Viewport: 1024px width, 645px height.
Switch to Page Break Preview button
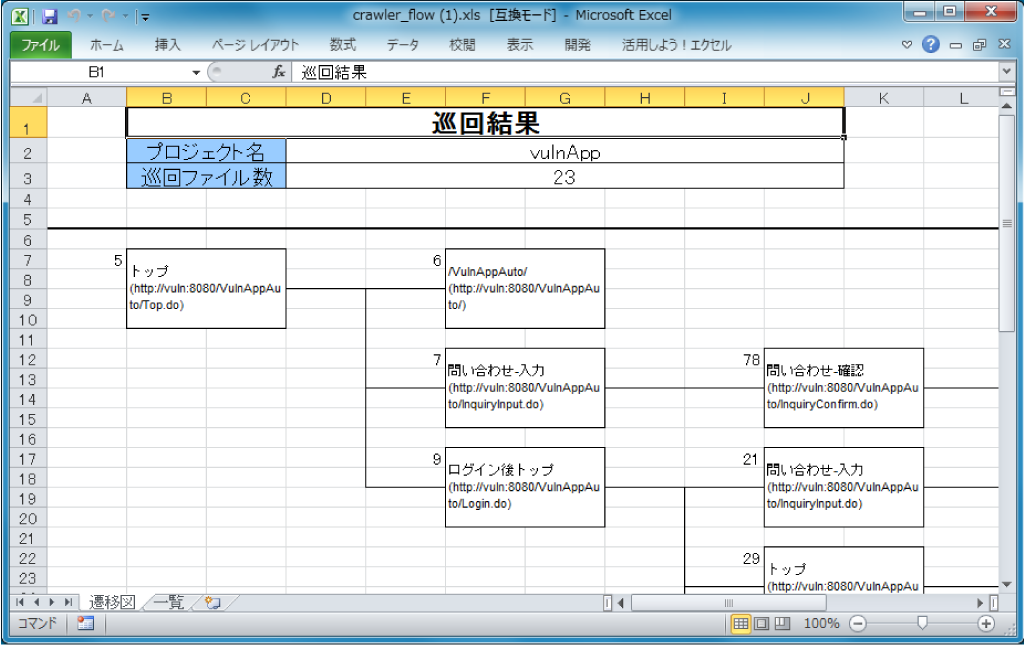(x=782, y=623)
